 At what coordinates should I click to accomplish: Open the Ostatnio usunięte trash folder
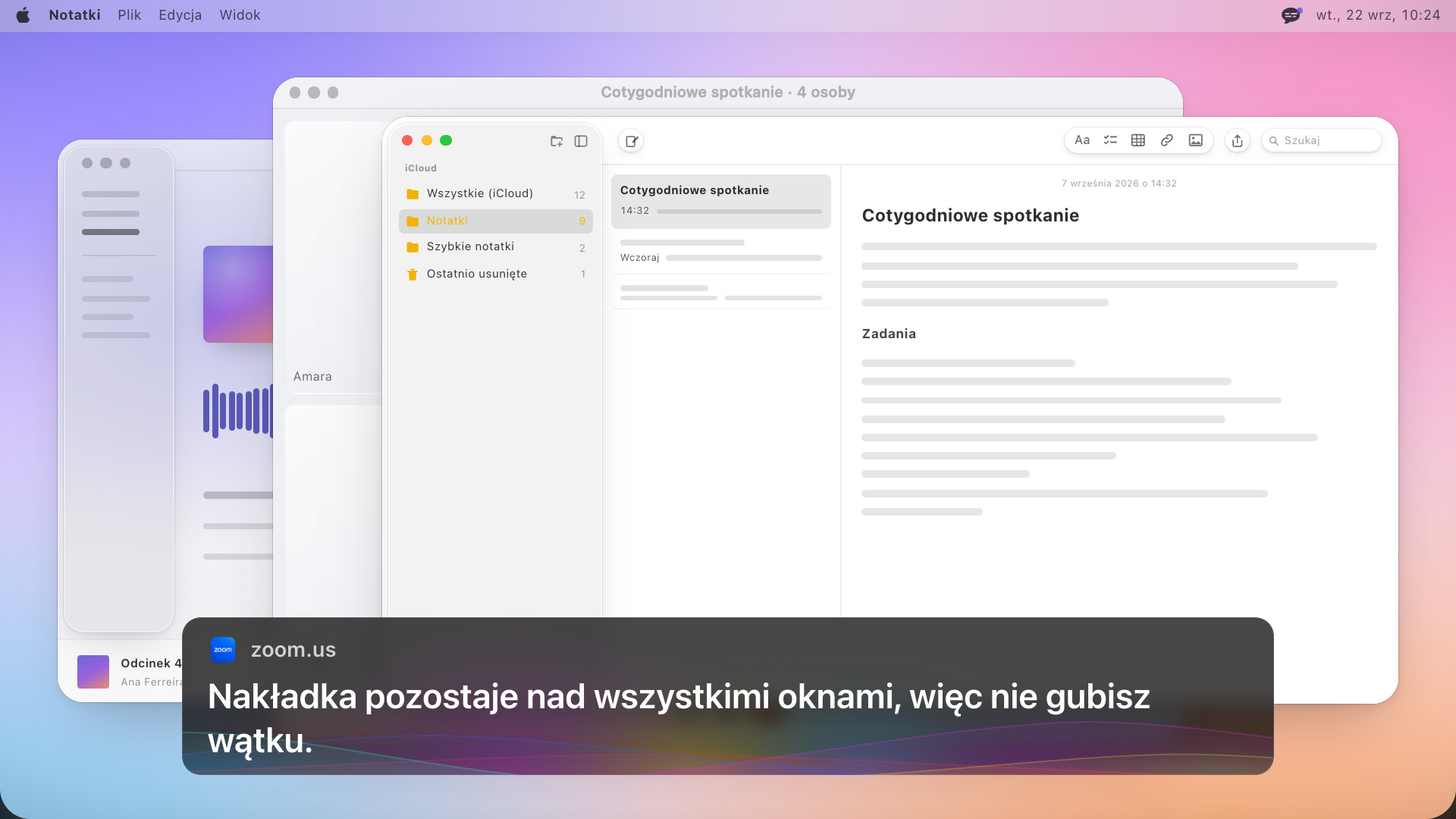[496, 274]
